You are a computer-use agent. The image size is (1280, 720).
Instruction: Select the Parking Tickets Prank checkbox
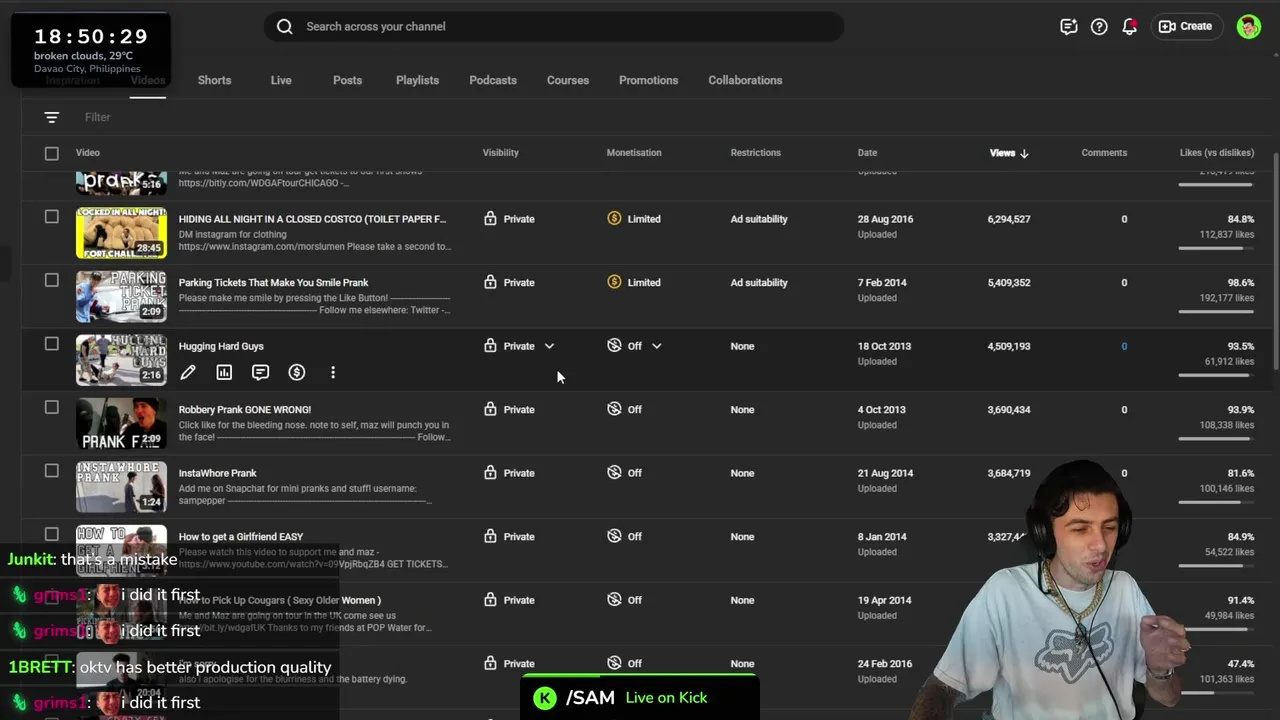pos(52,280)
